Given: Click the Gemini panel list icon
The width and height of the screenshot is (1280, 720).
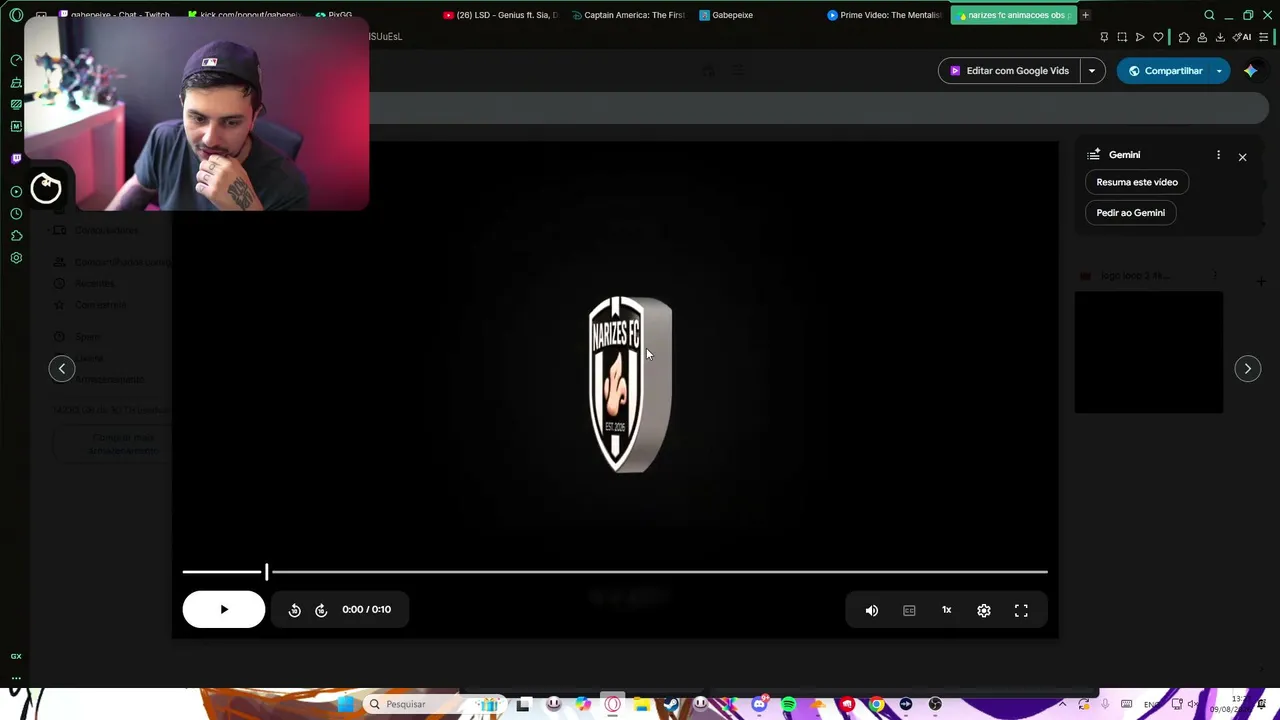Looking at the screenshot, I should click(x=1094, y=155).
